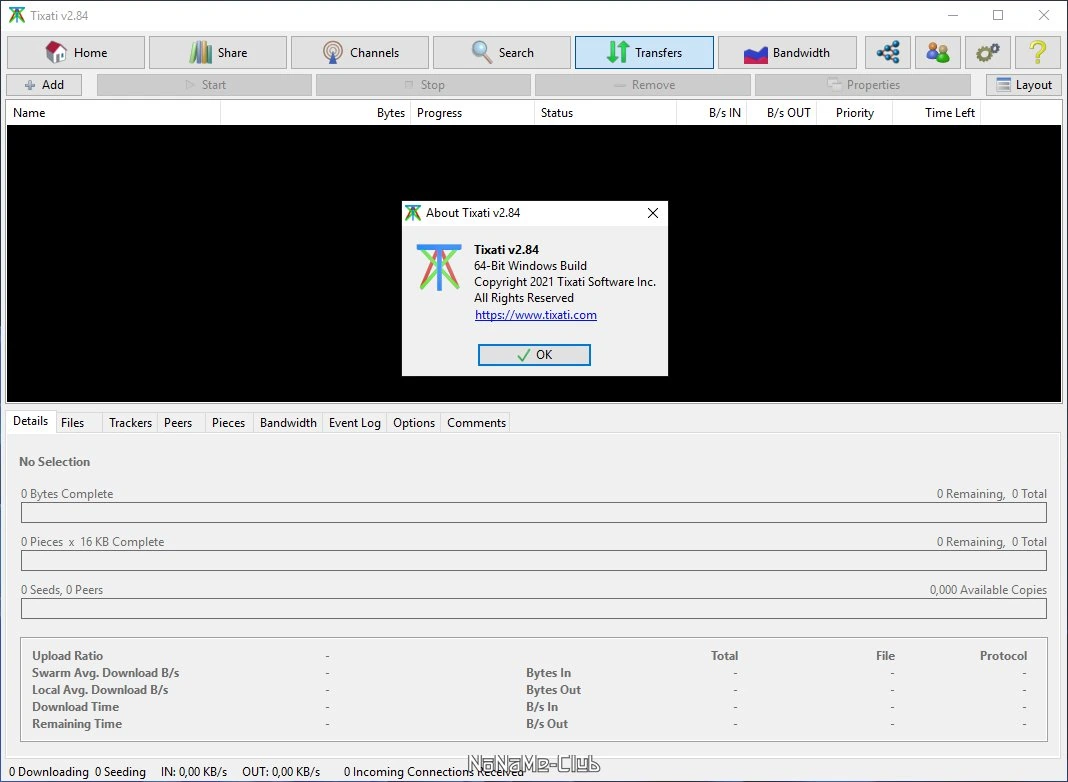
Task: Open the Search section
Action: point(502,52)
